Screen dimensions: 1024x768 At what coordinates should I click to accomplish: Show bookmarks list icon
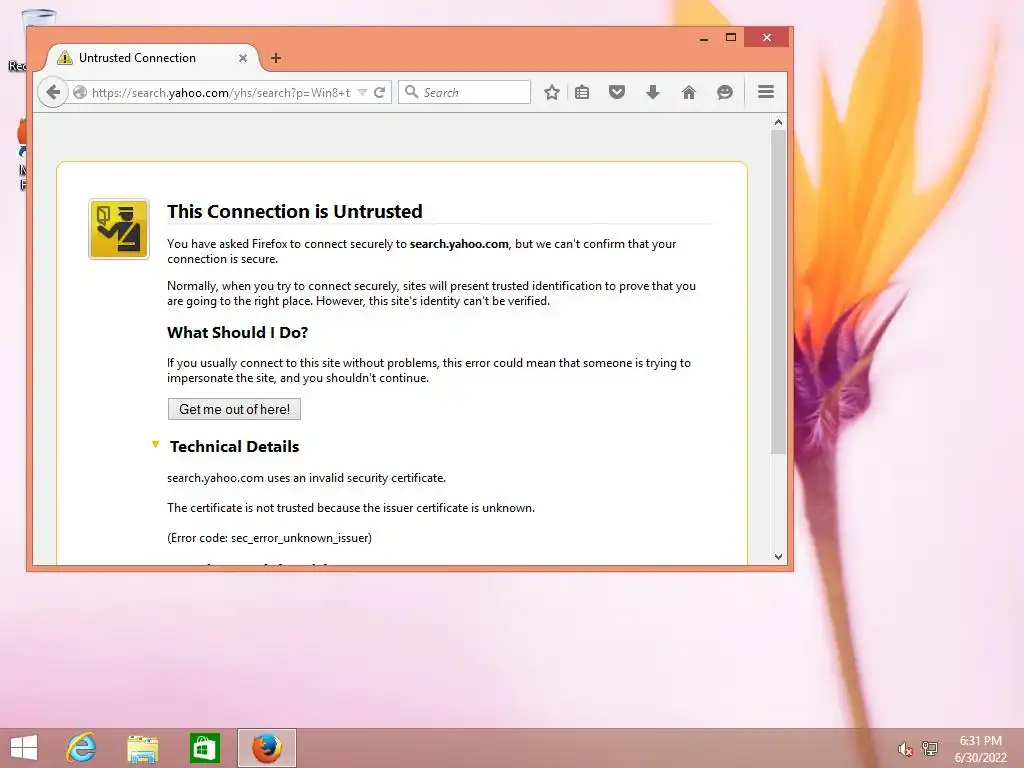tap(582, 92)
